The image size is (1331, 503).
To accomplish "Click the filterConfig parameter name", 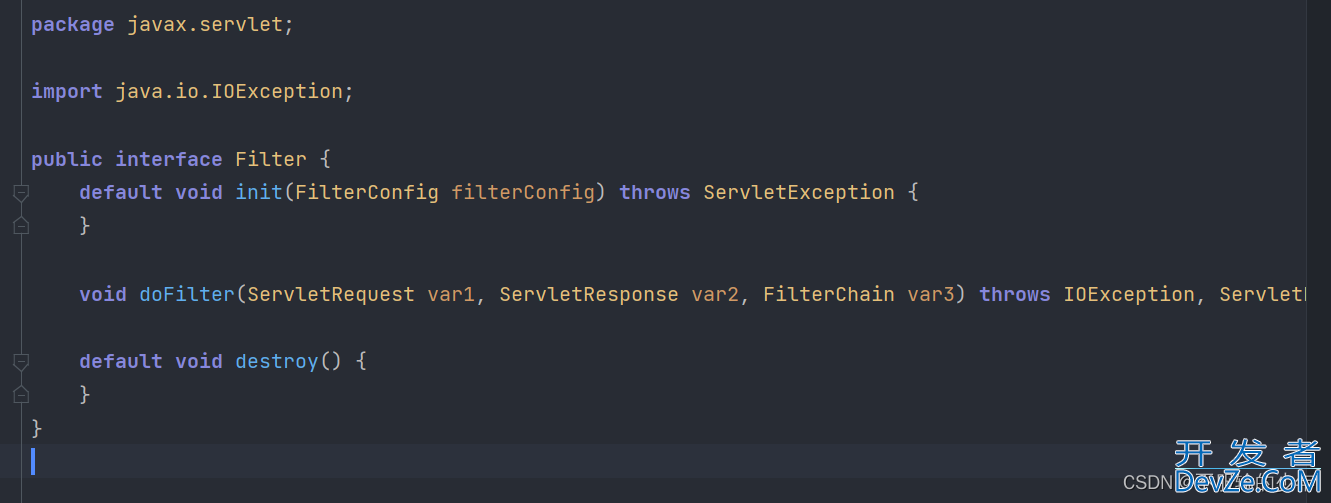I will click(x=523, y=192).
